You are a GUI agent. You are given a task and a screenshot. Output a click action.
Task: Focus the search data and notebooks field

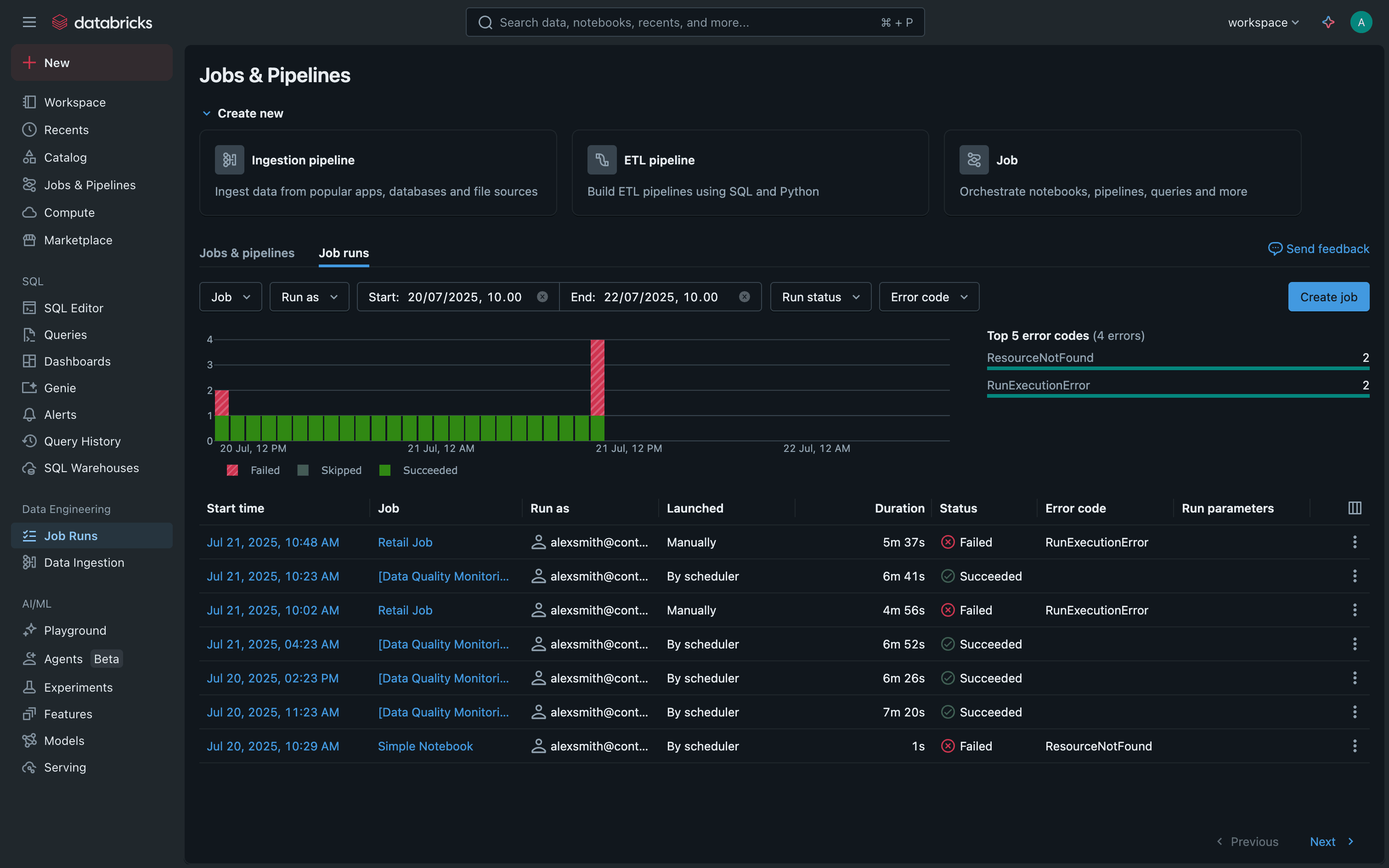[683, 23]
